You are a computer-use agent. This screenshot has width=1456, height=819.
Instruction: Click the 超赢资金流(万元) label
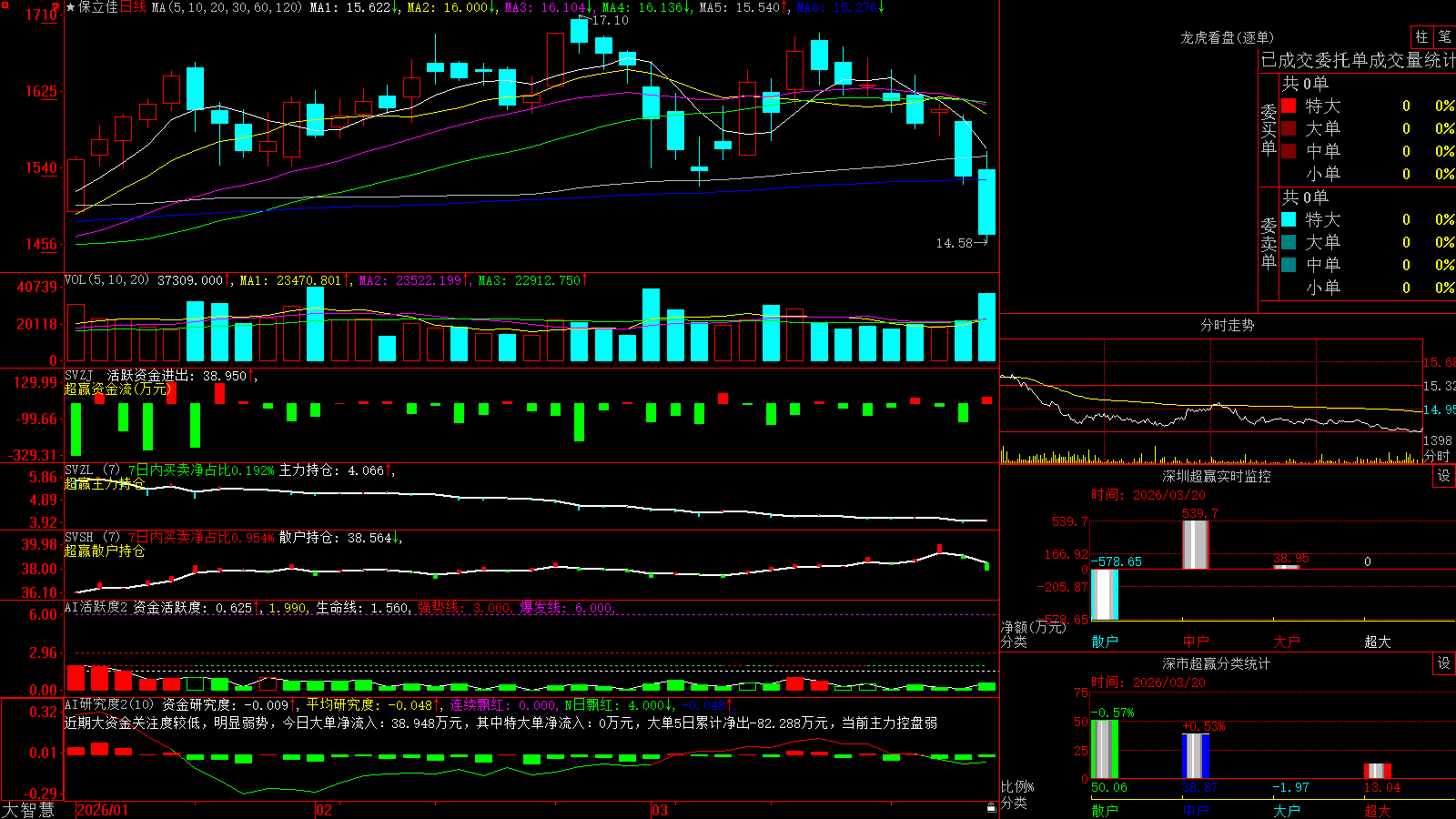click(x=119, y=389)
